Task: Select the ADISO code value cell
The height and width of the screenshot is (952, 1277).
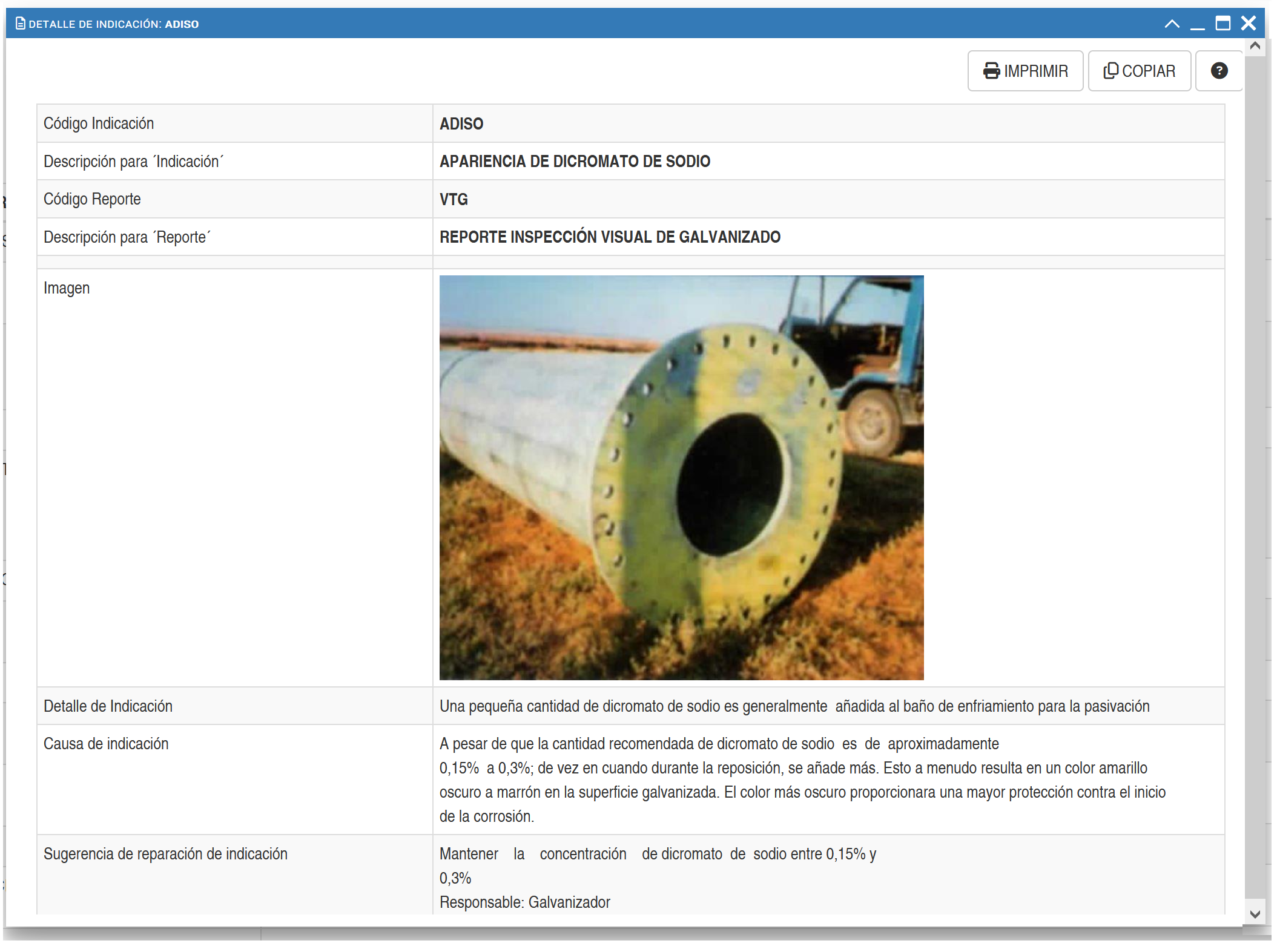Action: [461, 123]
